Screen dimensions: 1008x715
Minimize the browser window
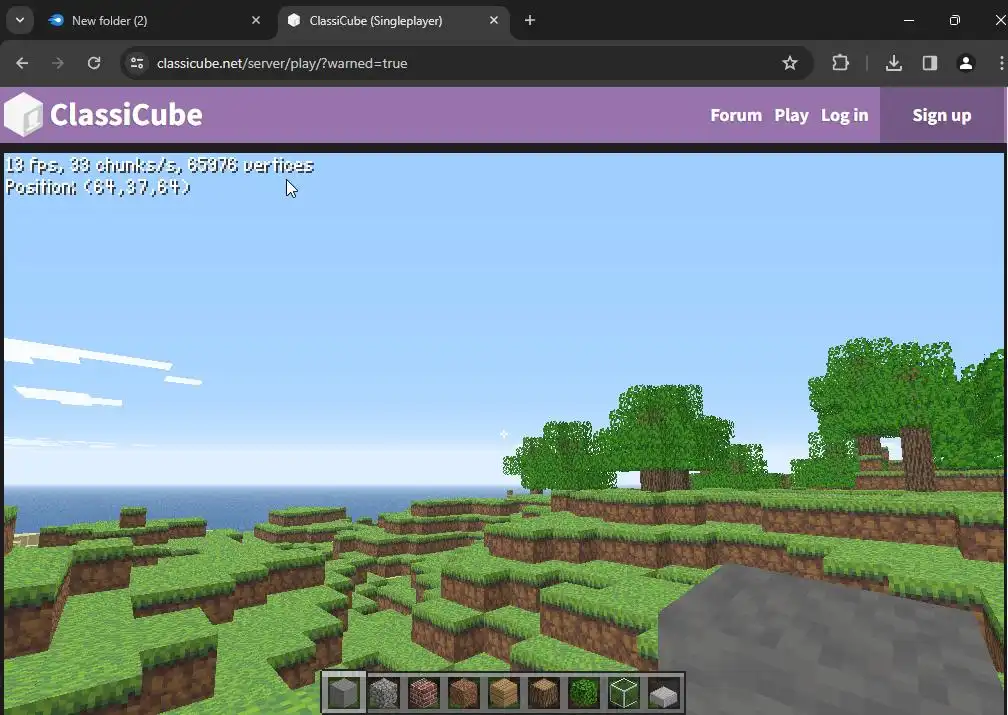pos(909,21)
